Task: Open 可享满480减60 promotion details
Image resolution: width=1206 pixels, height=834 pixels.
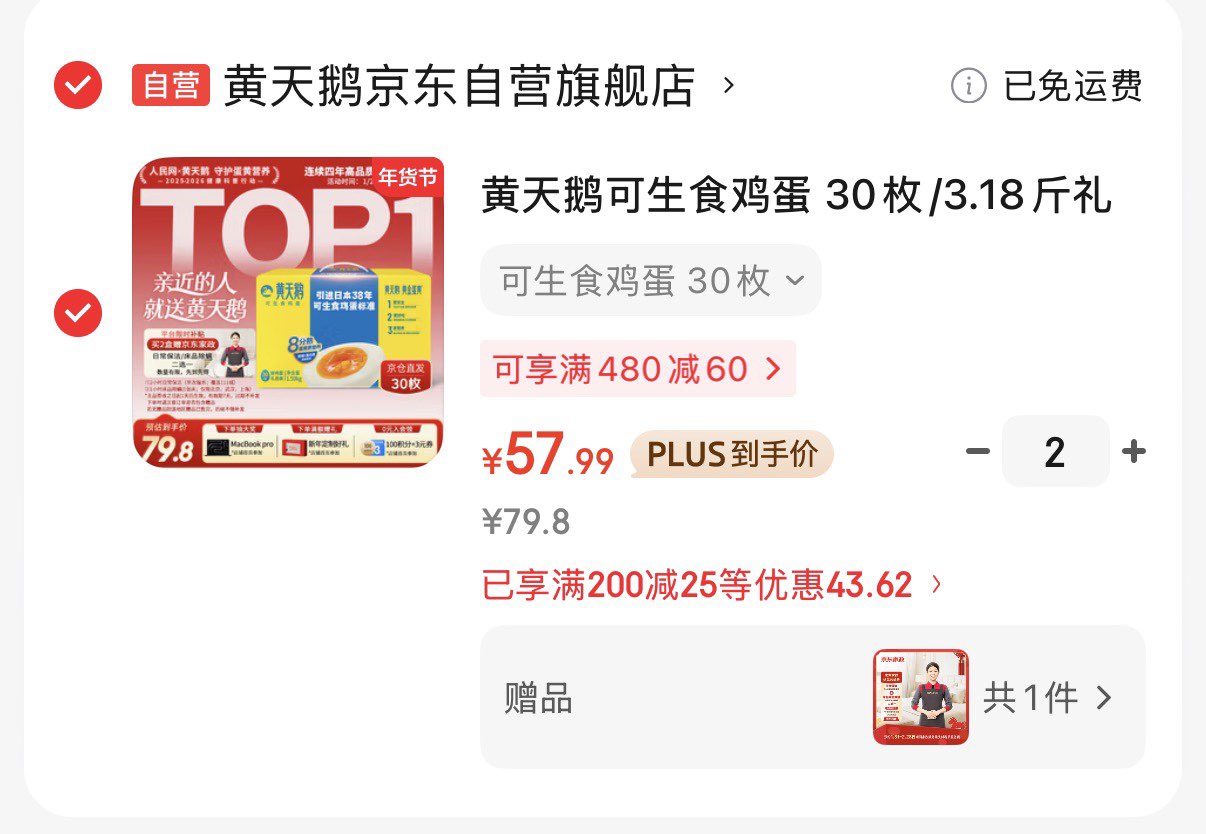Action: point(638,369)
